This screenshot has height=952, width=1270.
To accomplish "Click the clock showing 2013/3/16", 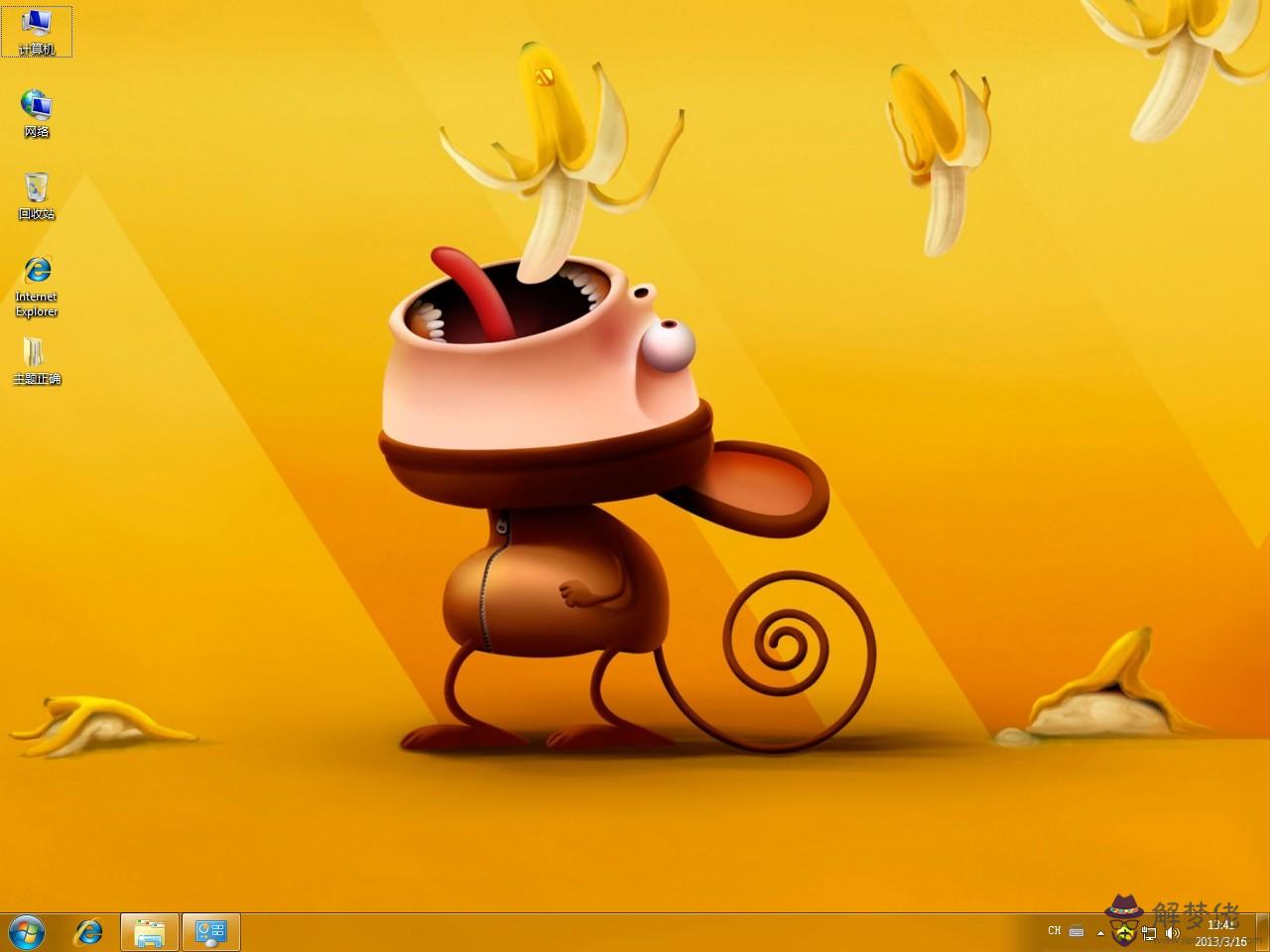I will tap(1220, 933).
